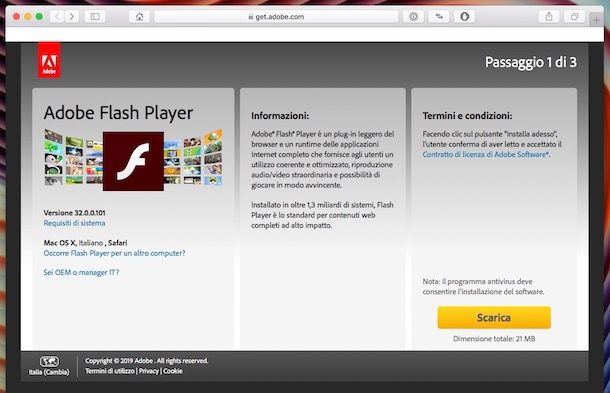
Task: Show all tabs overview button
Action: [574, 16]
